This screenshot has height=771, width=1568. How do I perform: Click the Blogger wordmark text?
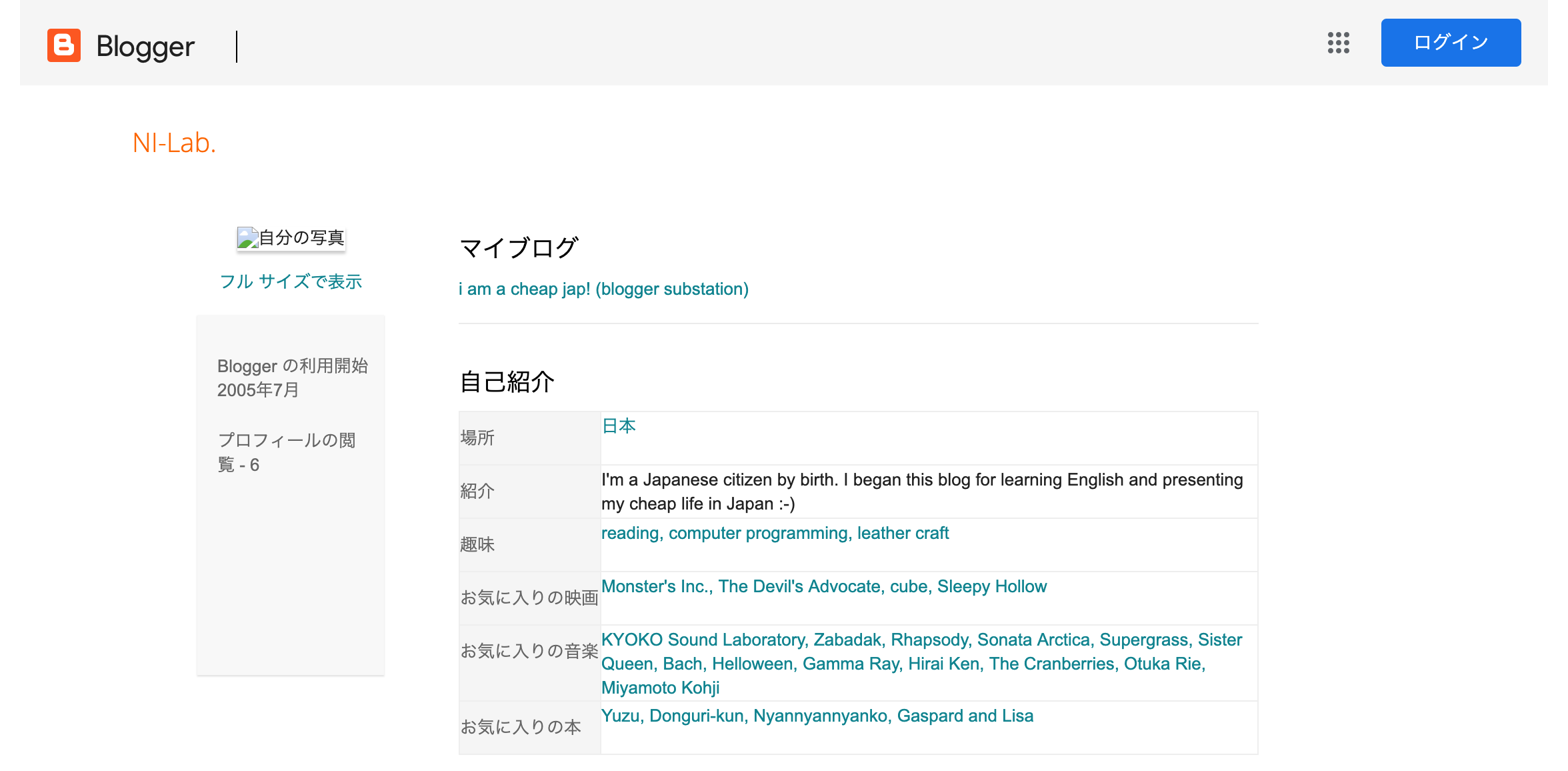tap(145, 47)
